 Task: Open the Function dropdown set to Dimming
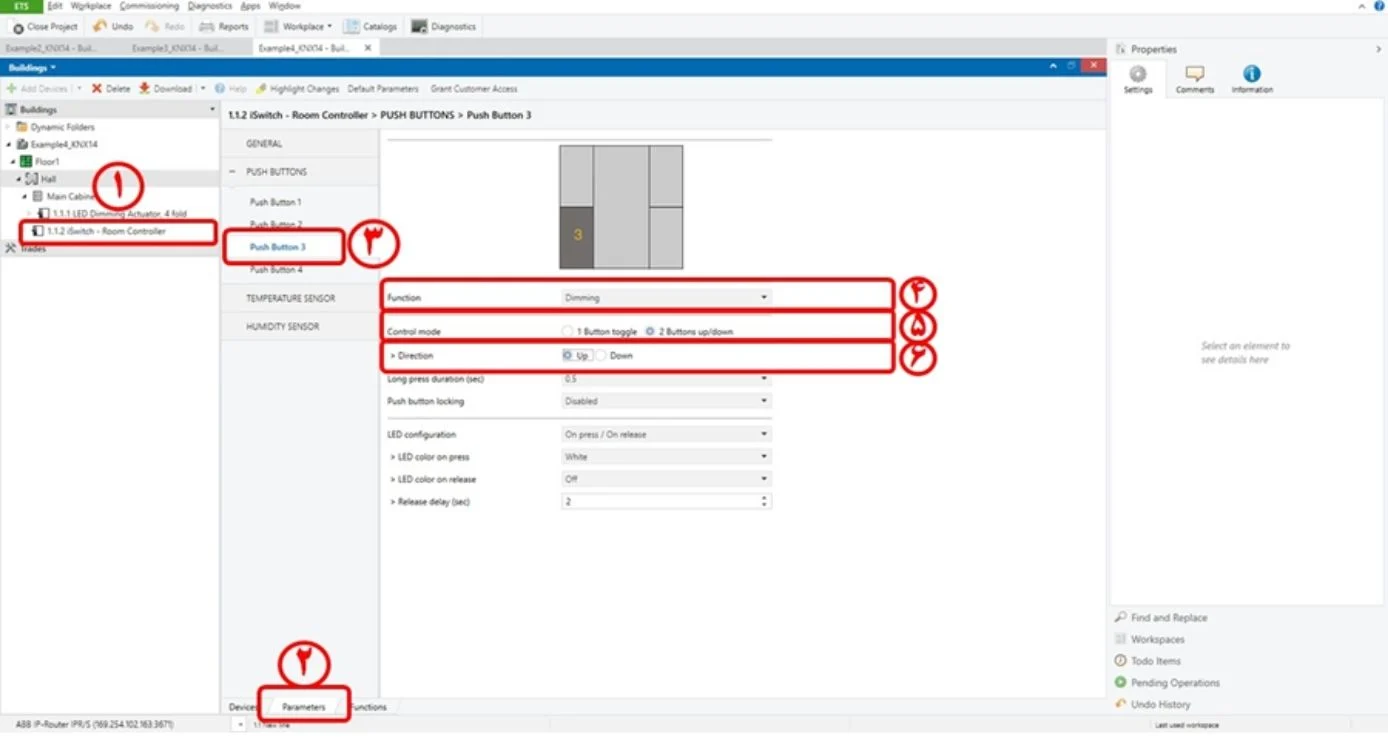666,298
